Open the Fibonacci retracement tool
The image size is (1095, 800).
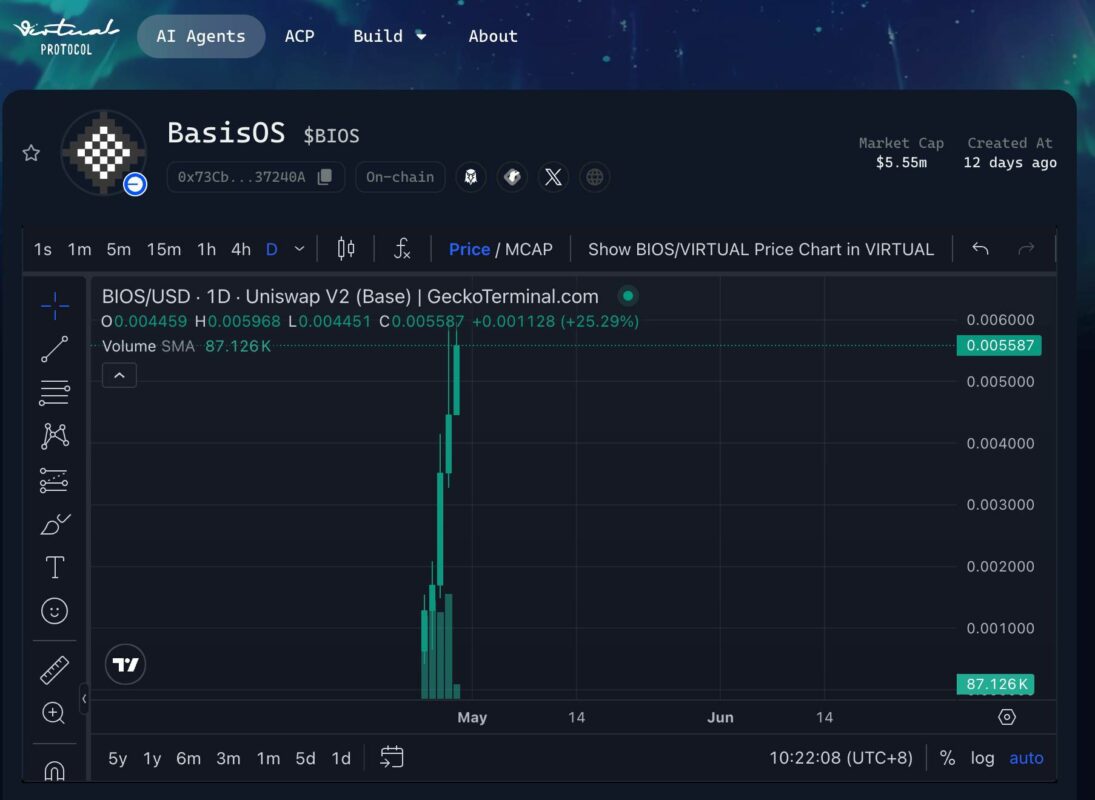pos(54,392)
